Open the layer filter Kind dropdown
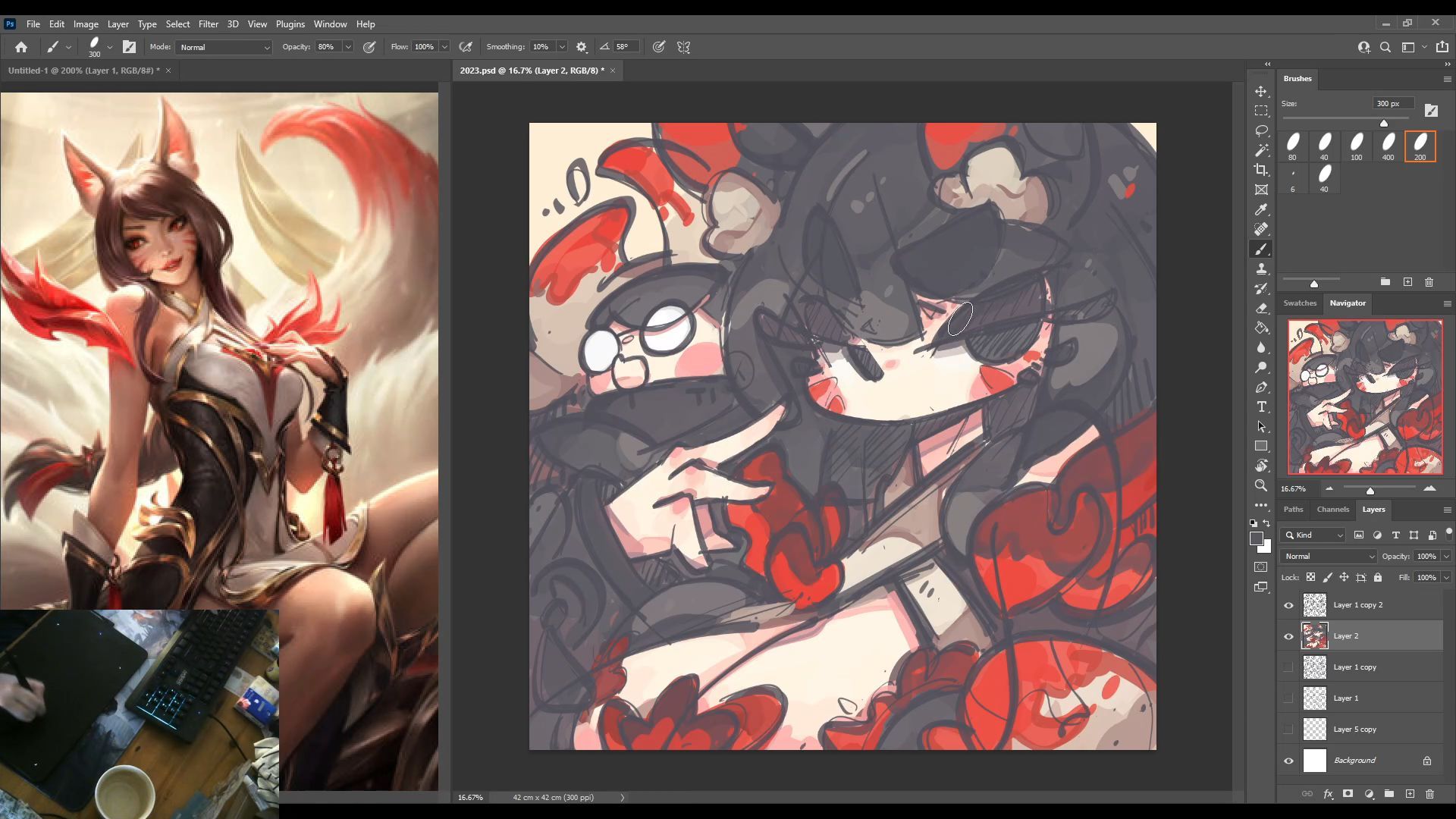Viewport: 1456px width, 819px height. 1314,535
